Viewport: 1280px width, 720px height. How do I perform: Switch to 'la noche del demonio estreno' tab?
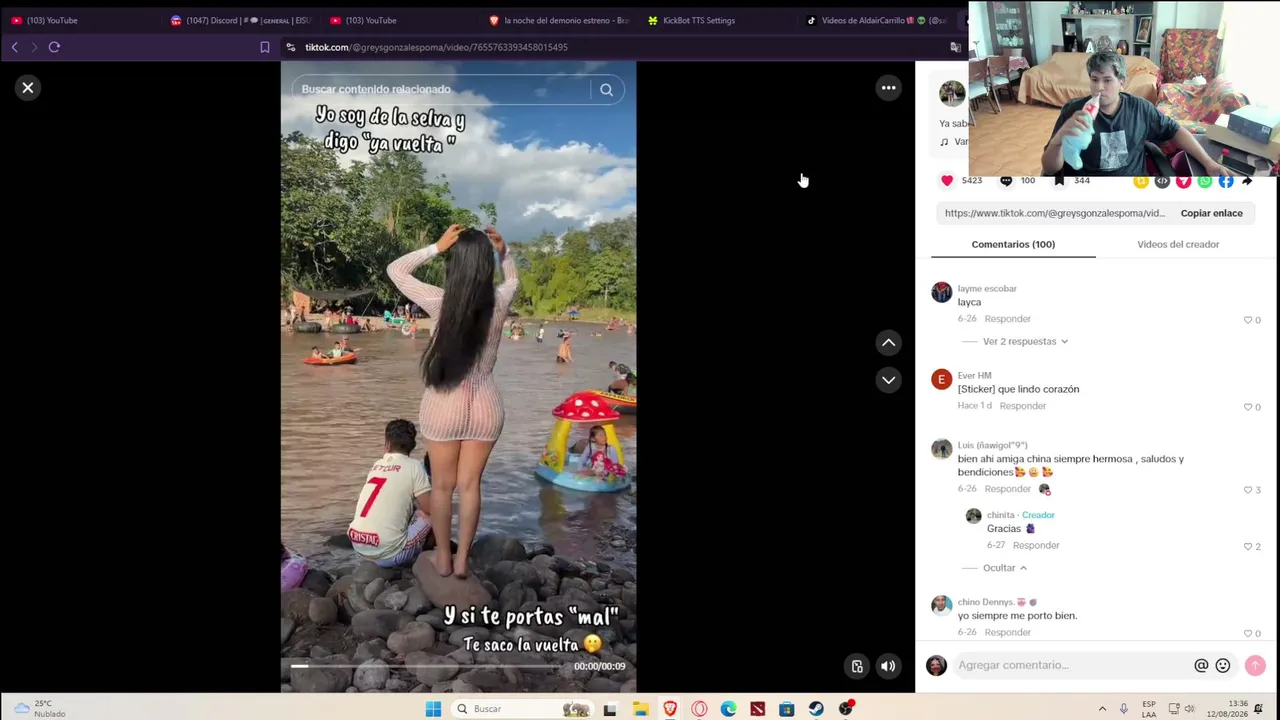pyautogui.click(x=558, y=20)
